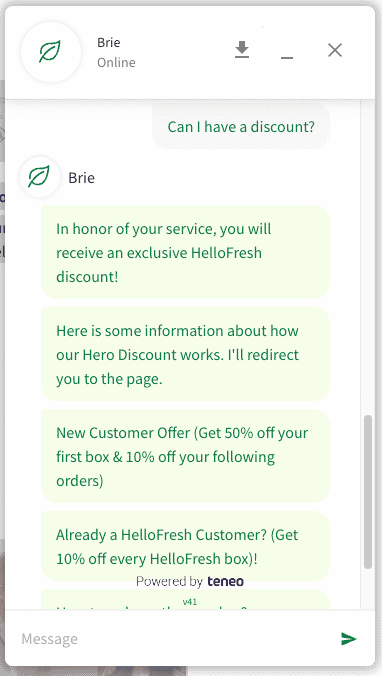
Task: Click the leaf avatar in the header
Action: tap(50, 52)
